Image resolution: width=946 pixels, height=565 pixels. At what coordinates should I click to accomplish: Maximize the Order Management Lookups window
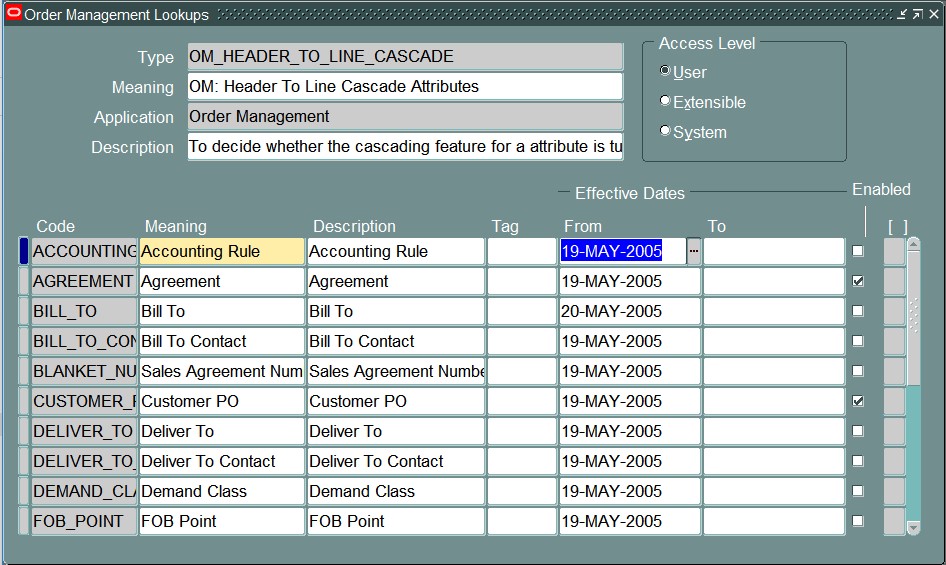point(917,14)
